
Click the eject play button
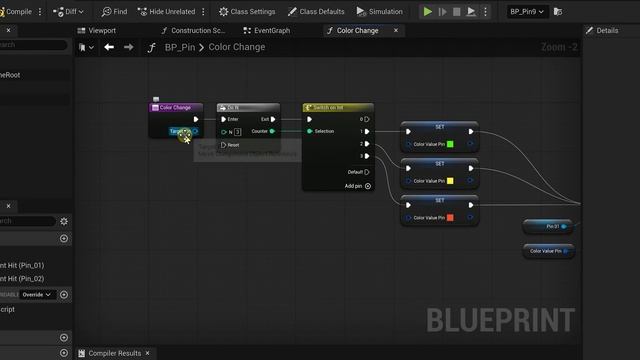coord(471,12)
